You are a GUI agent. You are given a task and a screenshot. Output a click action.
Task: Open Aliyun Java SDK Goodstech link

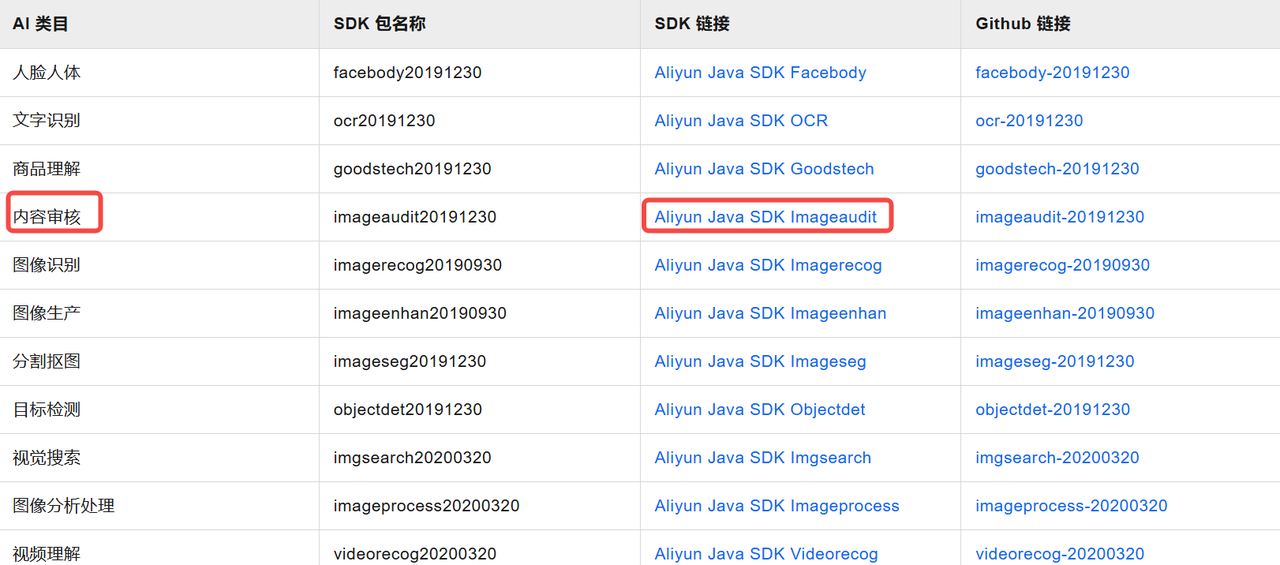click(x=764, y=168)
